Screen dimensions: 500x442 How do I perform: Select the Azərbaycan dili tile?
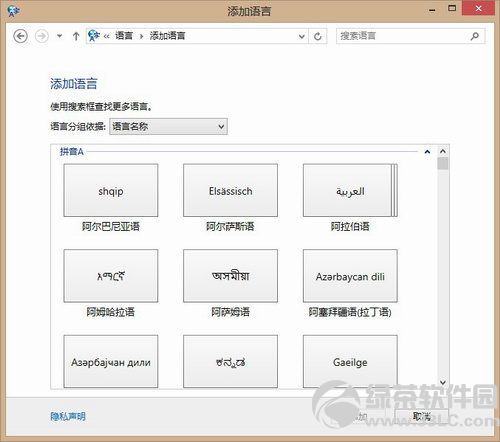350,276
